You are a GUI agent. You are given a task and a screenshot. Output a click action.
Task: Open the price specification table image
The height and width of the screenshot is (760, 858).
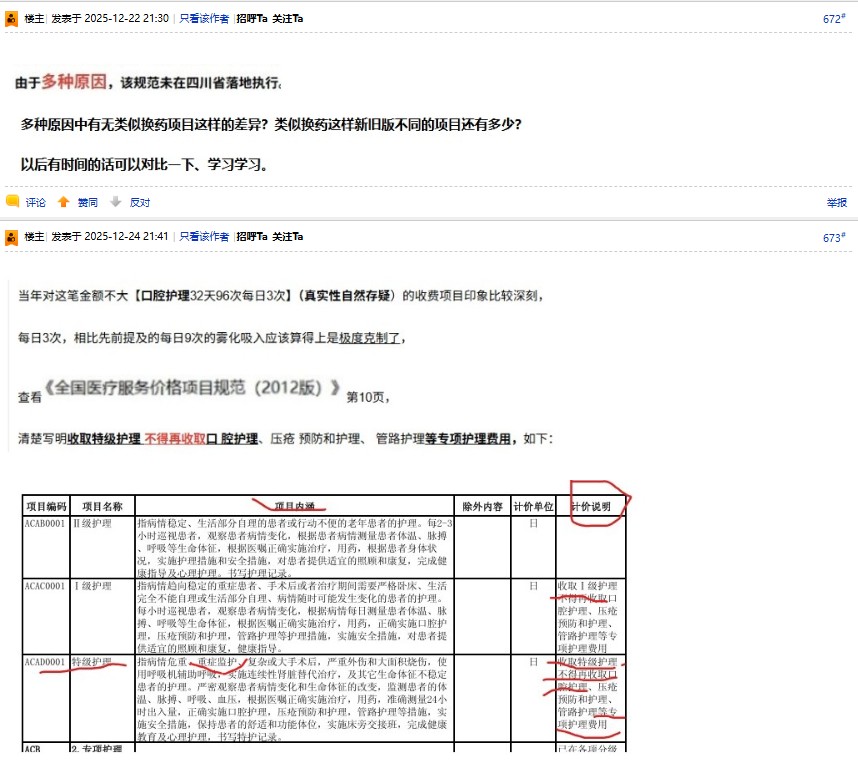[325, 620]
